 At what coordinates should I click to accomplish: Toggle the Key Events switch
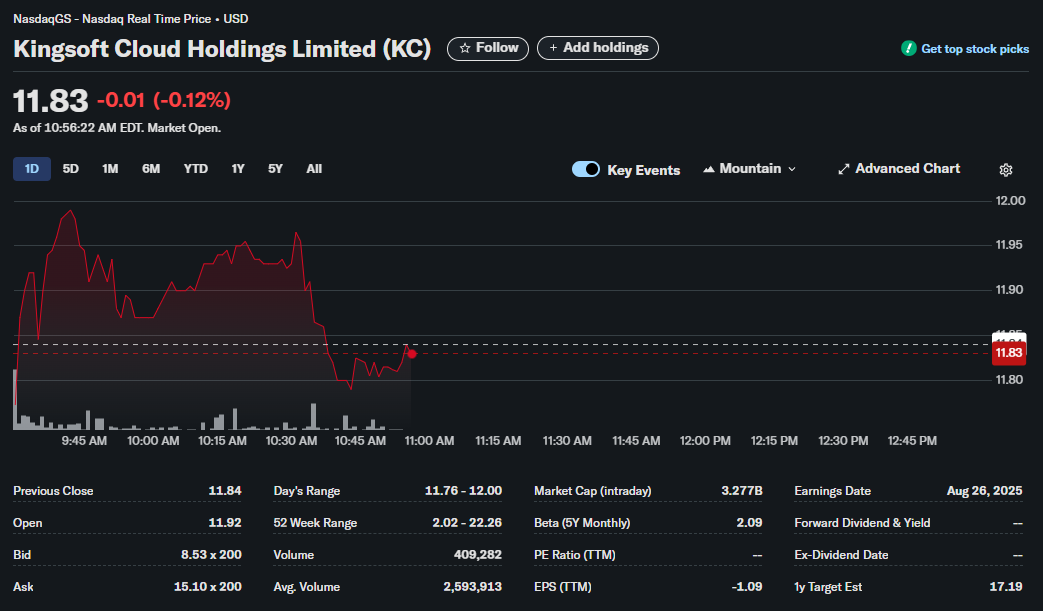coord(585,169)
